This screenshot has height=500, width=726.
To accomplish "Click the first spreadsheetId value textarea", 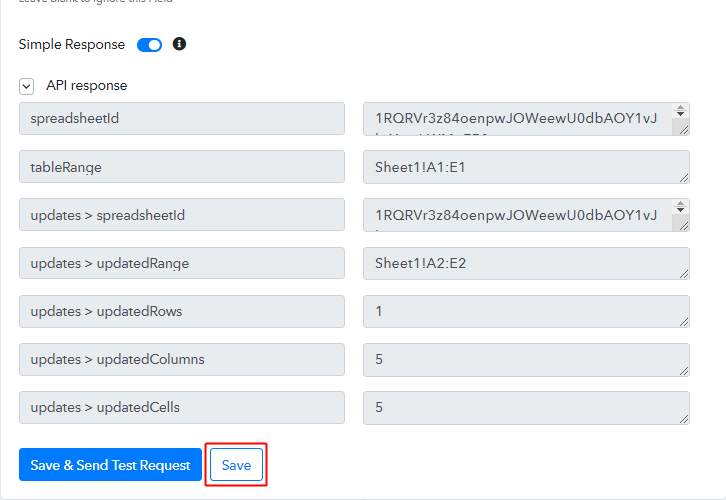I will pos(526,119).
